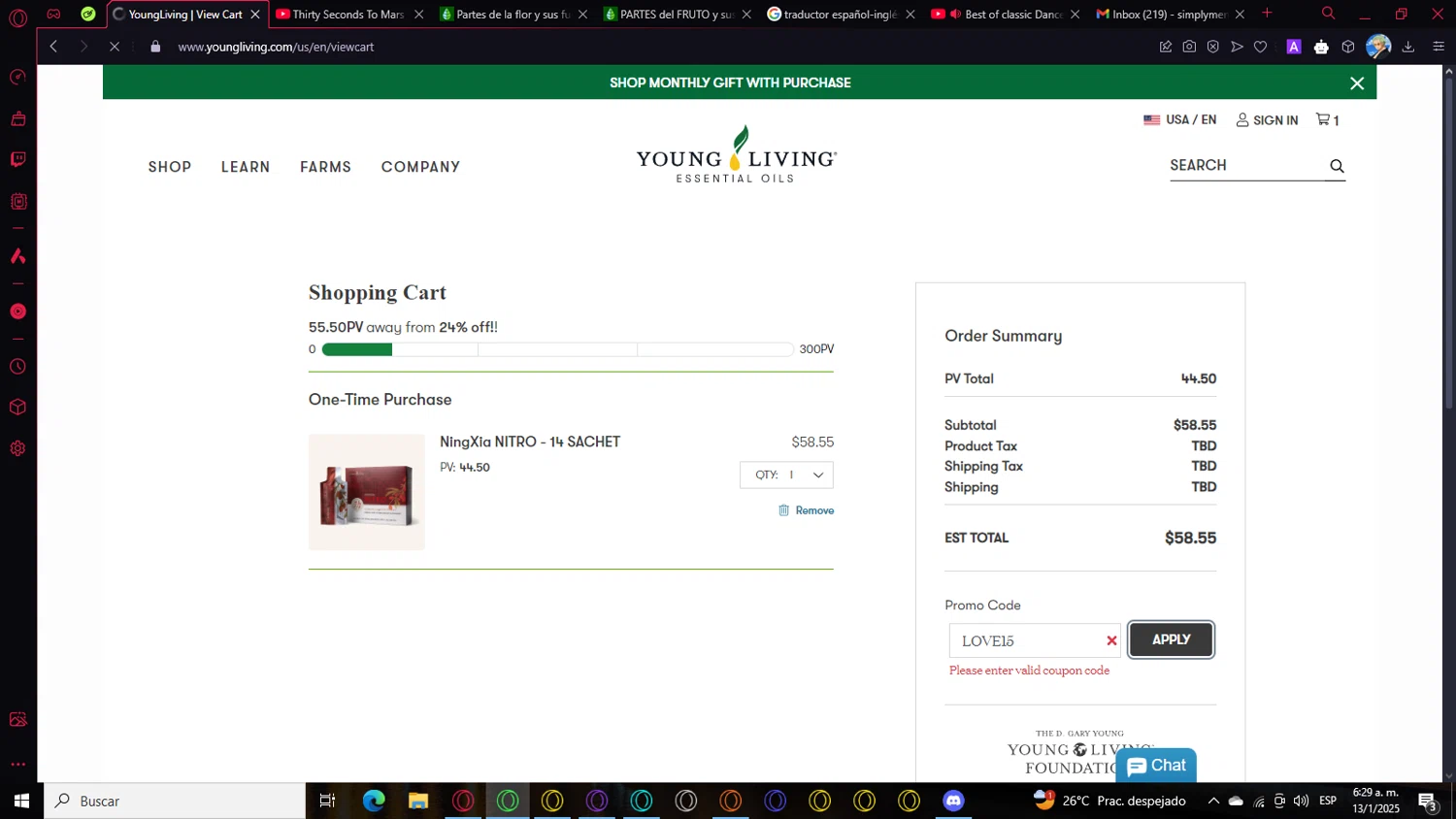Open Easy Setup sliders icon
1456x819 pixels.
click(x=1439, y=47)
